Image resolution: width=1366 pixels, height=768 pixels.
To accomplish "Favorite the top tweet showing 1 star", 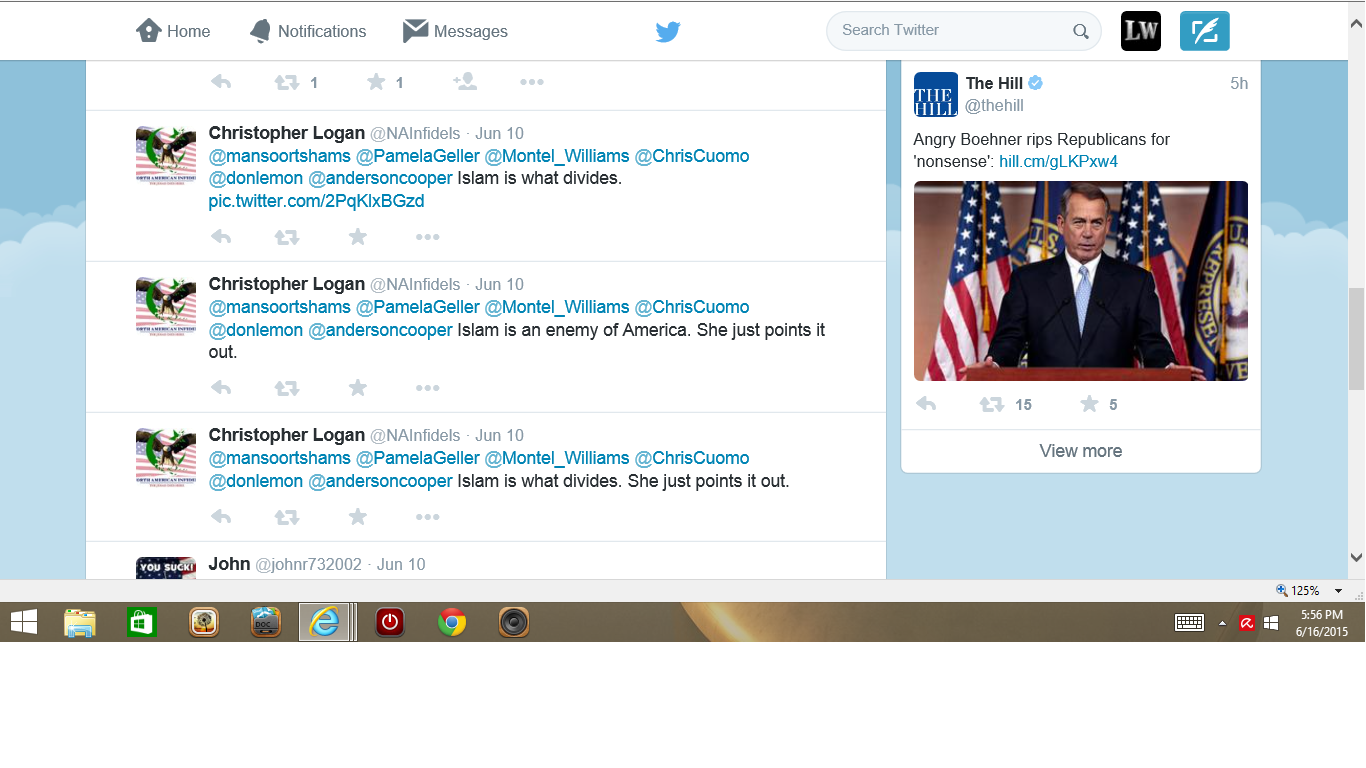I will tap(376, 82).
